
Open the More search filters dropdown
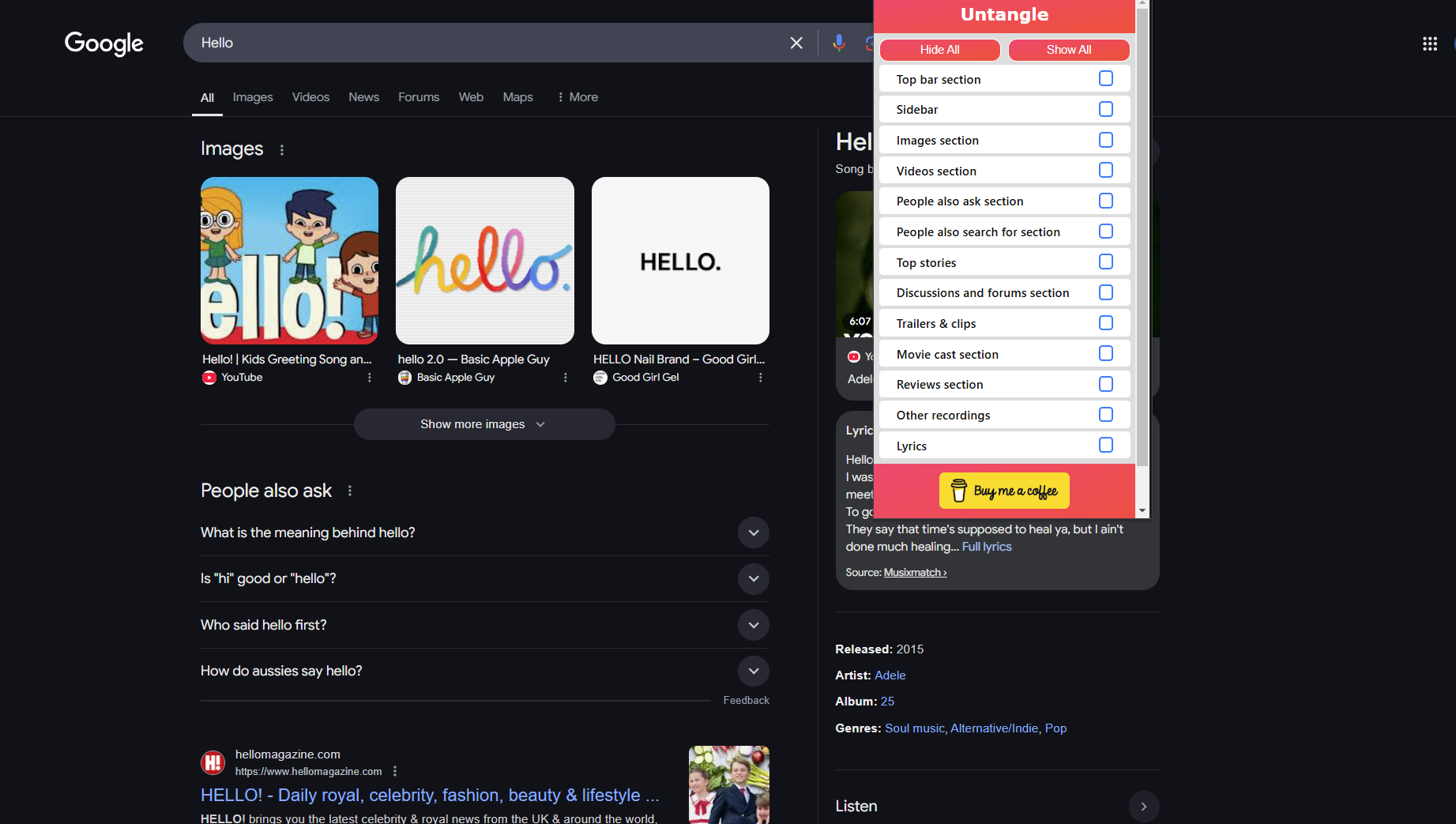coord(577,97)
